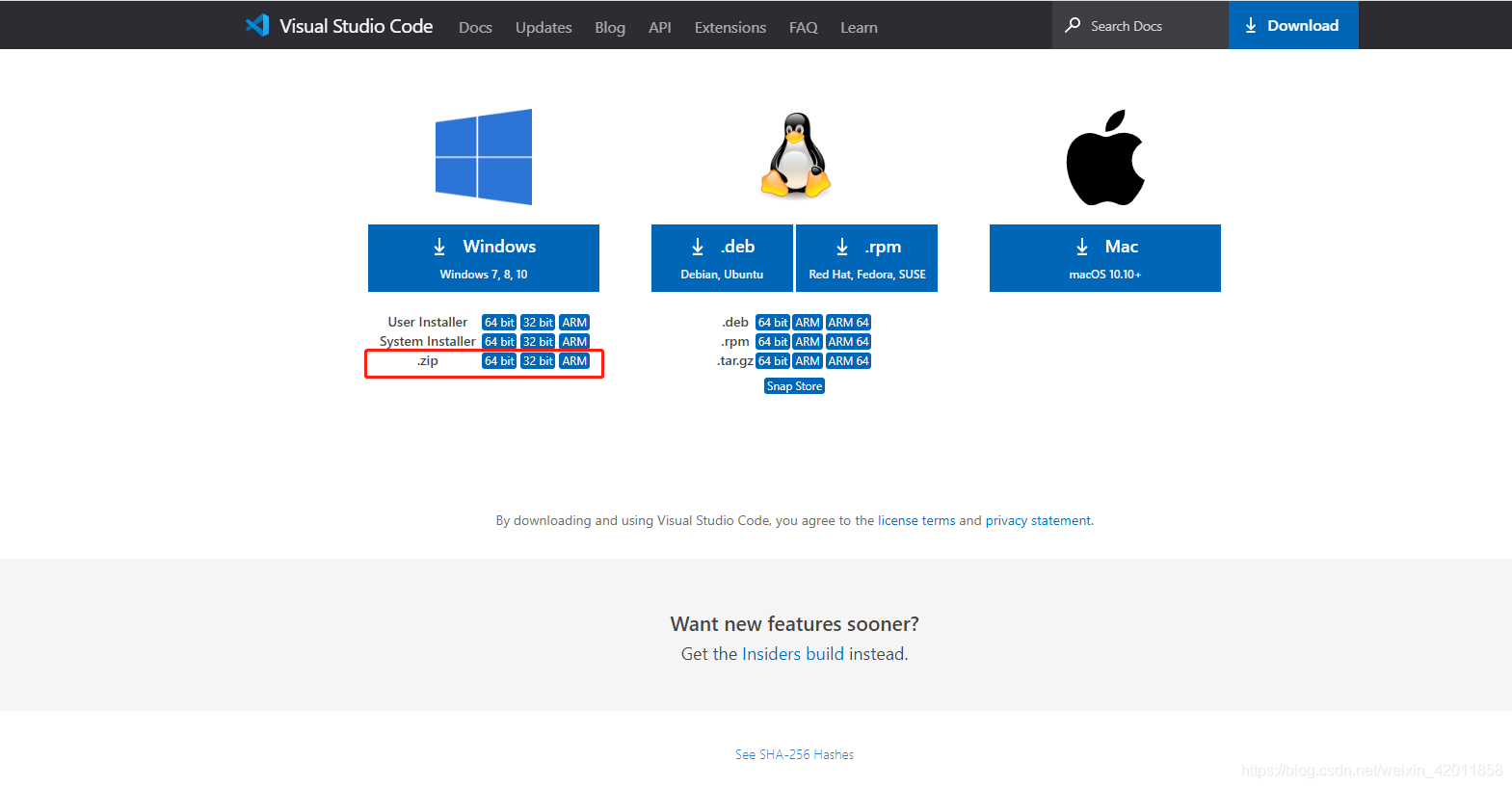Click the Visual Studio Code logo icon
The image size is (1512, 788).
tap(257, 25)
